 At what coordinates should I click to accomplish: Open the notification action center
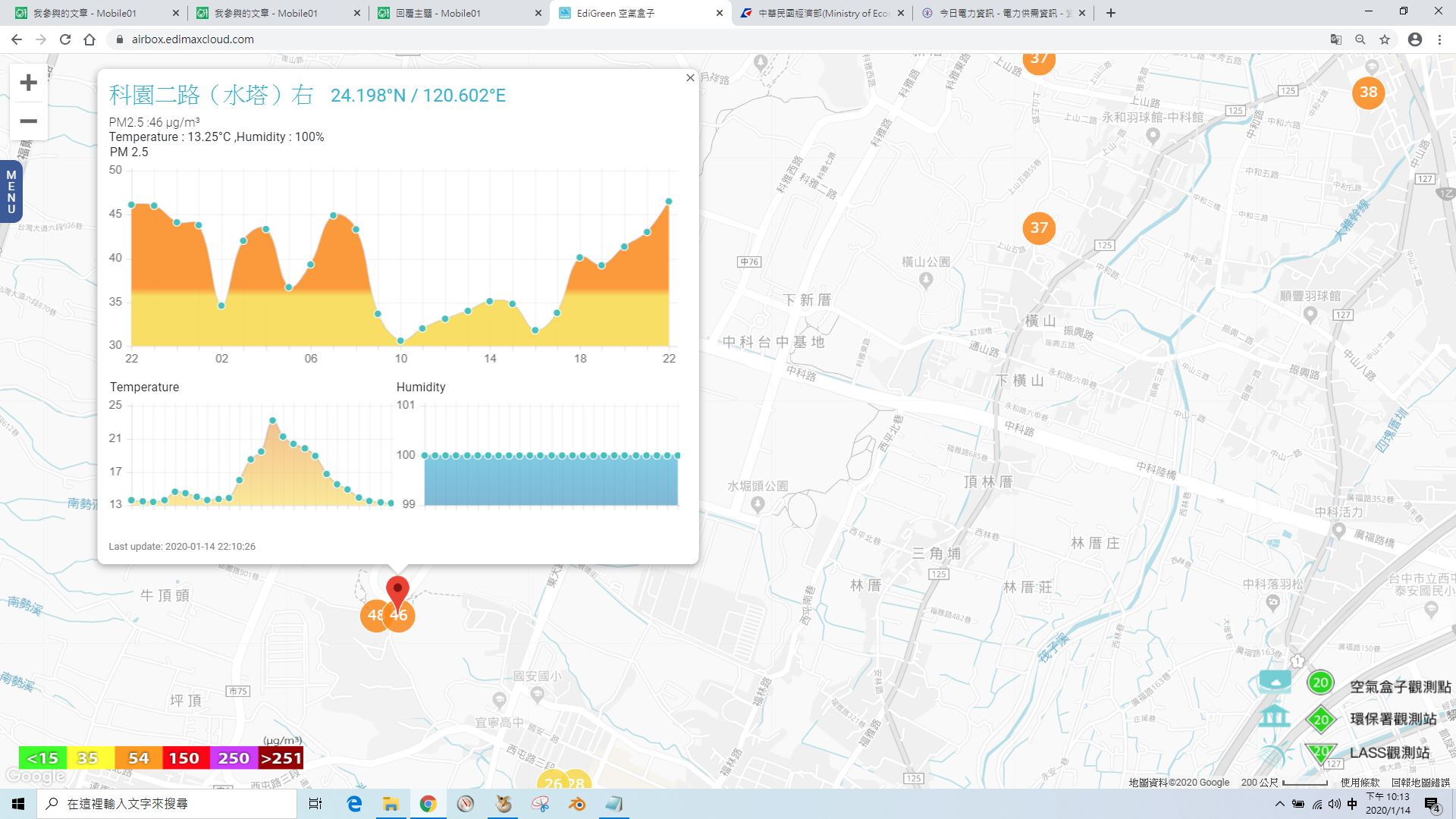[1432, 804]
